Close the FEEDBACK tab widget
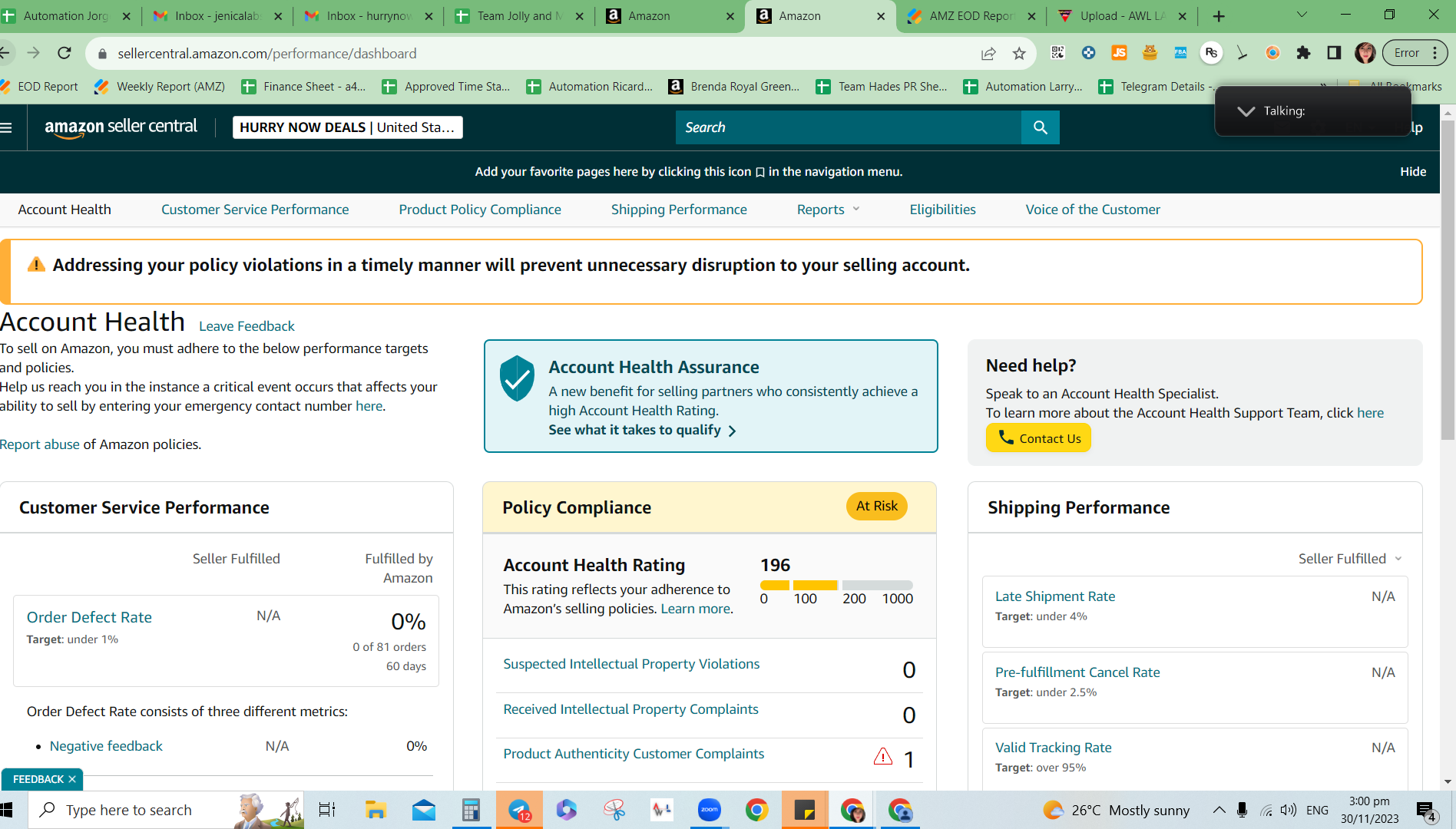 (72, 779)
